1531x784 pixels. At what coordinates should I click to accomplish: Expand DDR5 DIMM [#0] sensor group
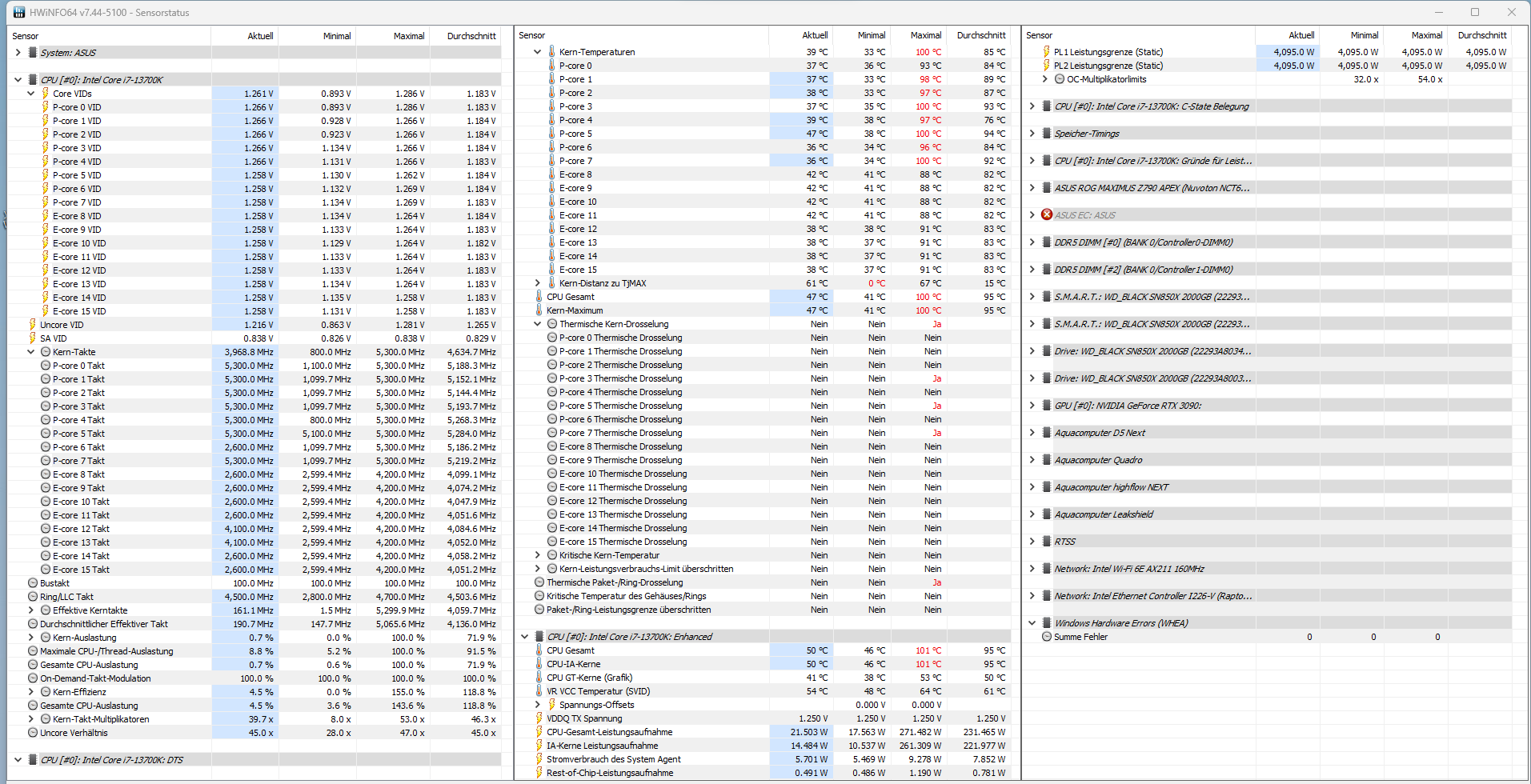(1032, 242)
